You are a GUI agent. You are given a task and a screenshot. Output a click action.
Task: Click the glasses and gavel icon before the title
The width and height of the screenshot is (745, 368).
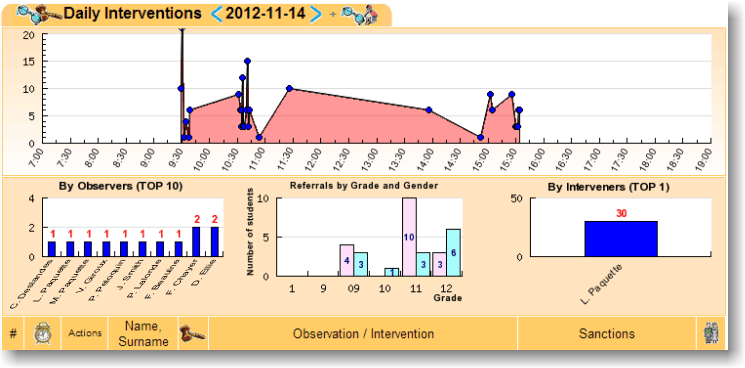(39, 14)
